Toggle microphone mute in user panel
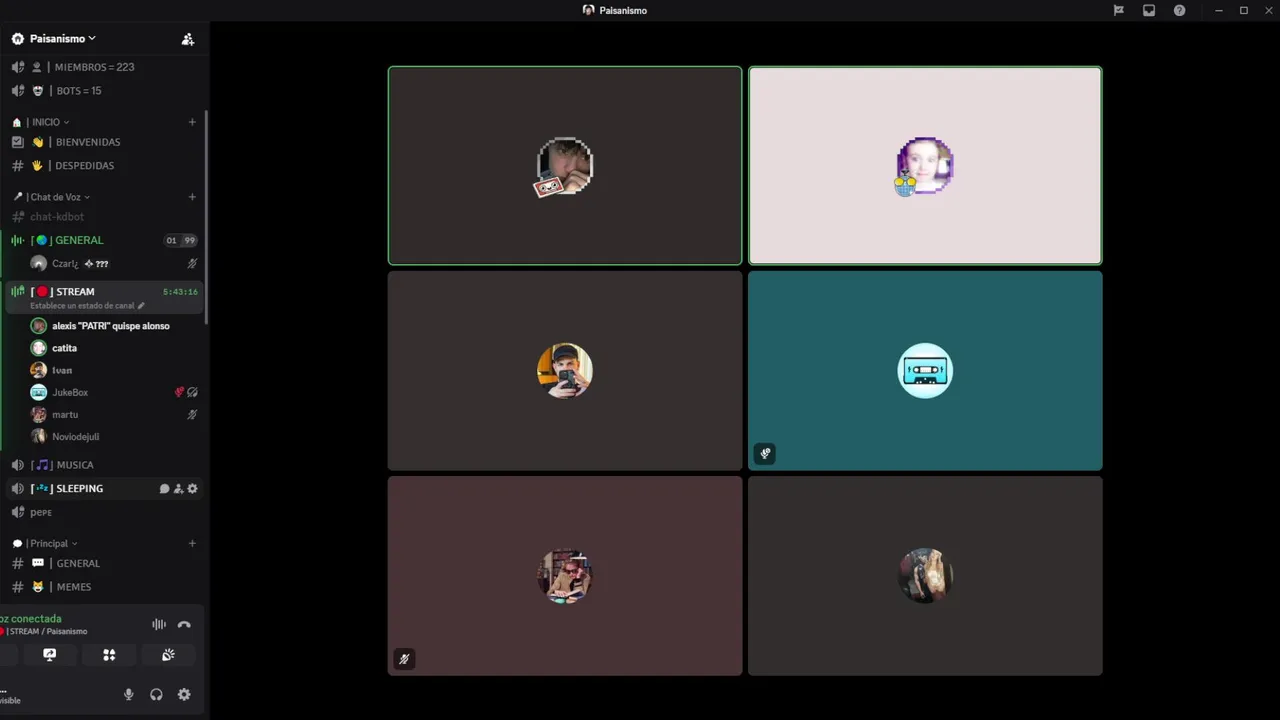This screenshot has width=1280, height=720. [x=128, y=695]
